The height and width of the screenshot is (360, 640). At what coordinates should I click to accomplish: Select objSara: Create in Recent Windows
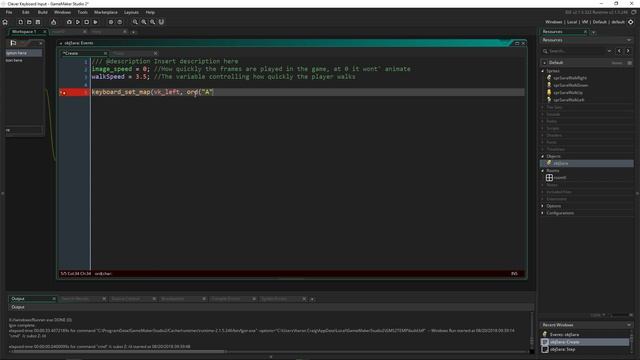584,342
